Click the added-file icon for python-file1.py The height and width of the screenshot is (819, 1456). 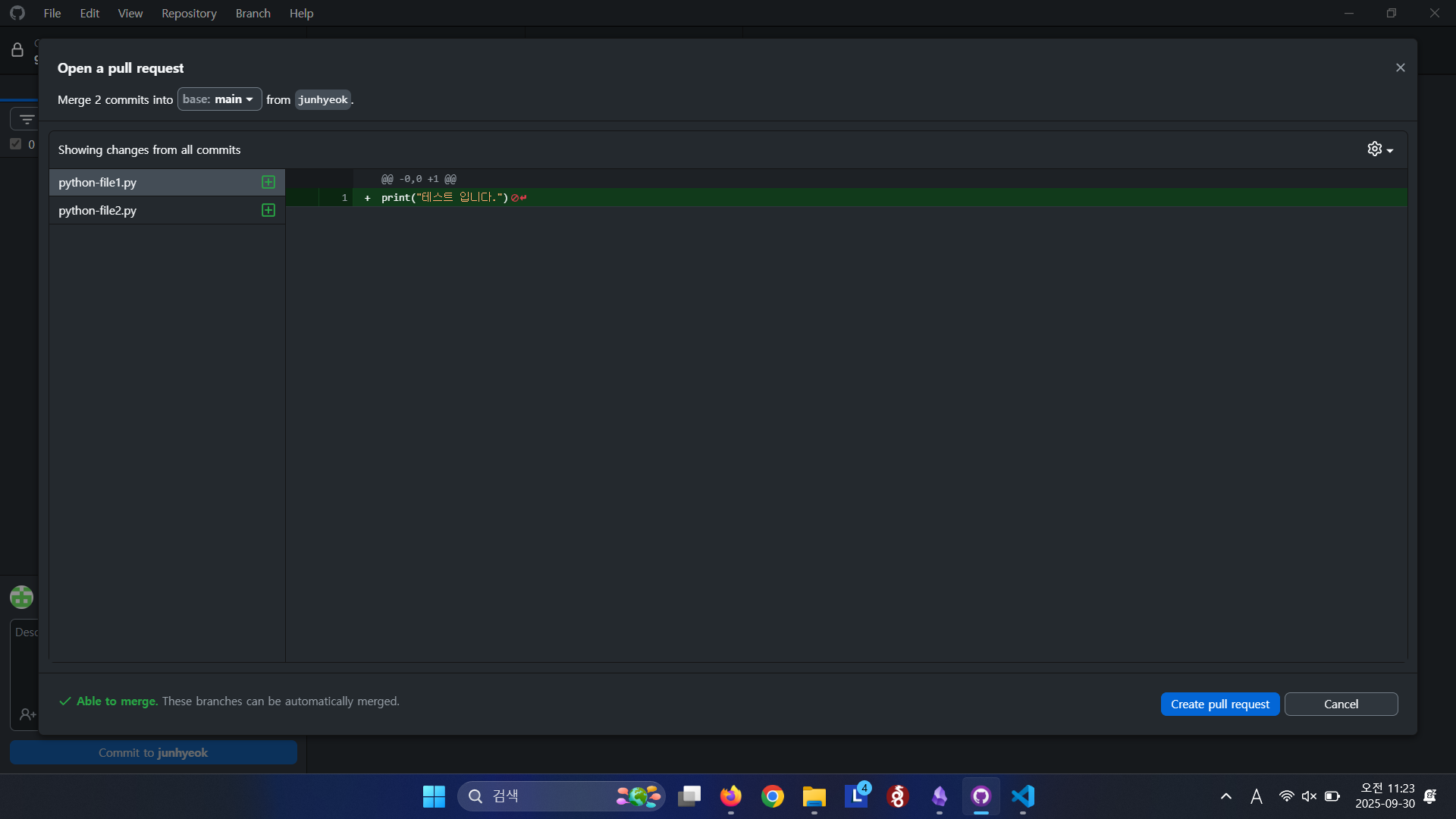tap(268, 182)
